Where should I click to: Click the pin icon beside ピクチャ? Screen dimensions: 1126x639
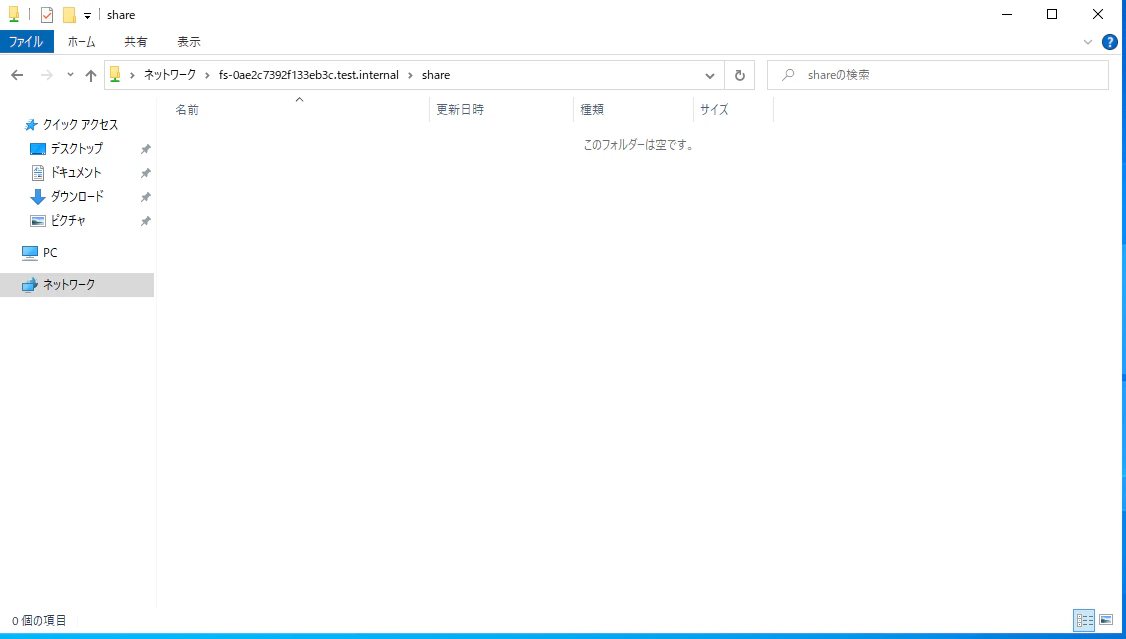[145, 221]
